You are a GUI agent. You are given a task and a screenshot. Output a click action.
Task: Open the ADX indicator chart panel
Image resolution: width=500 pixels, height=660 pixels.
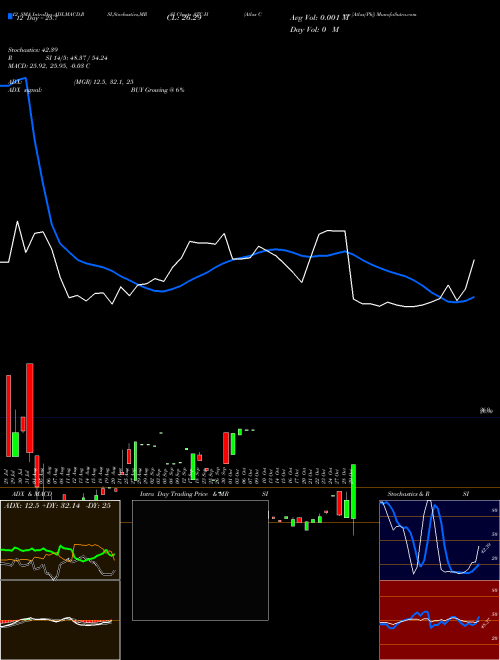pos(60,540)
